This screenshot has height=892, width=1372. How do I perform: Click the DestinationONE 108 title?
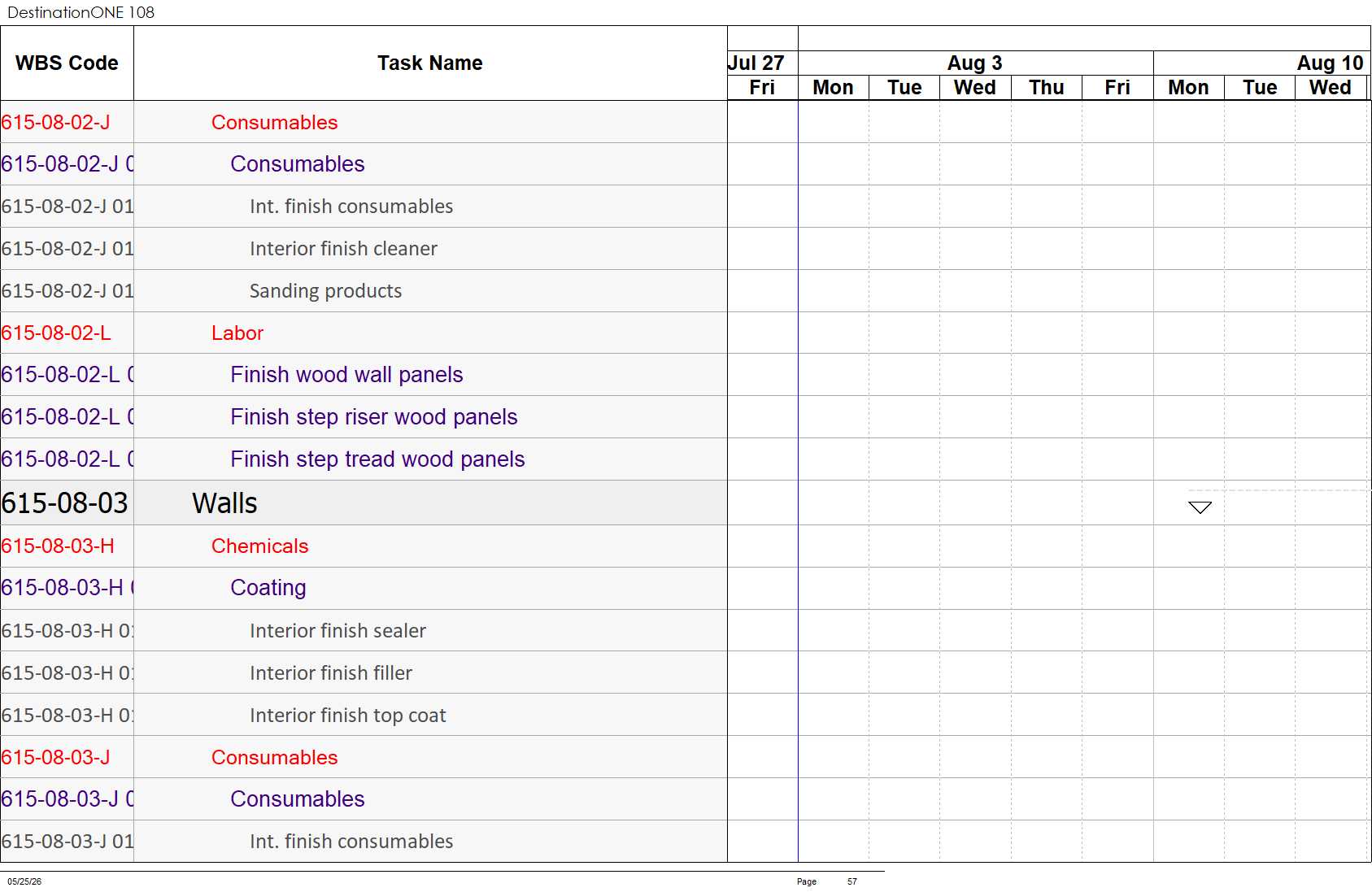click(x=81, y=12)
